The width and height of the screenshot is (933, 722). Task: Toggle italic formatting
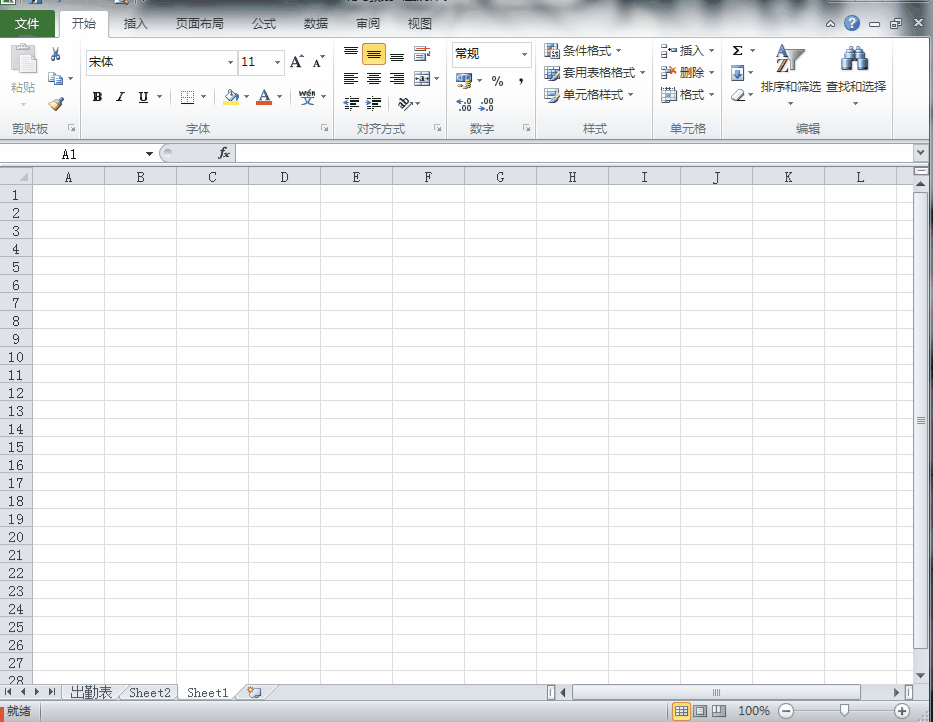[120, 96]
